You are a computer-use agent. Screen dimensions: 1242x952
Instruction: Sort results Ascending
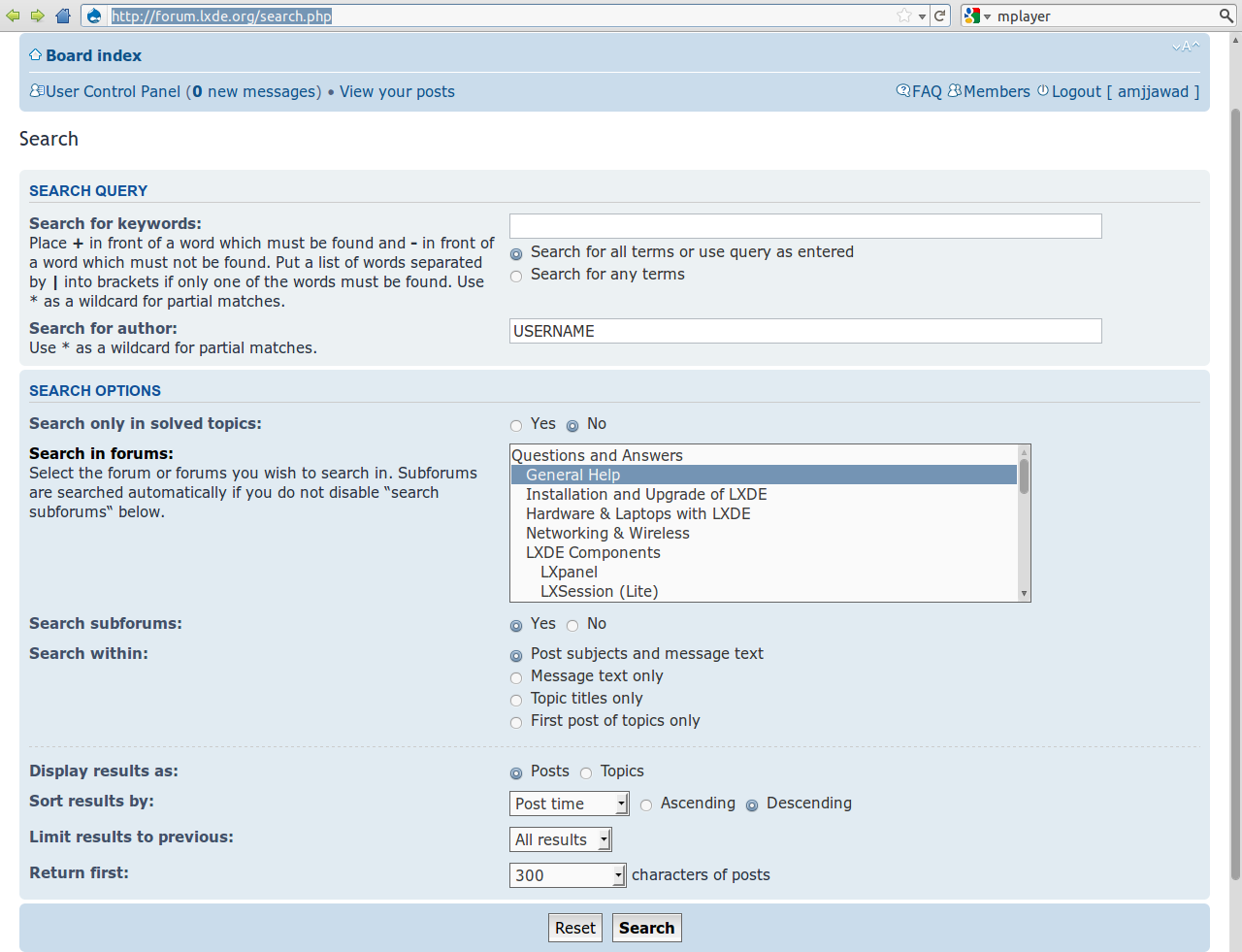tap(646, 805)
